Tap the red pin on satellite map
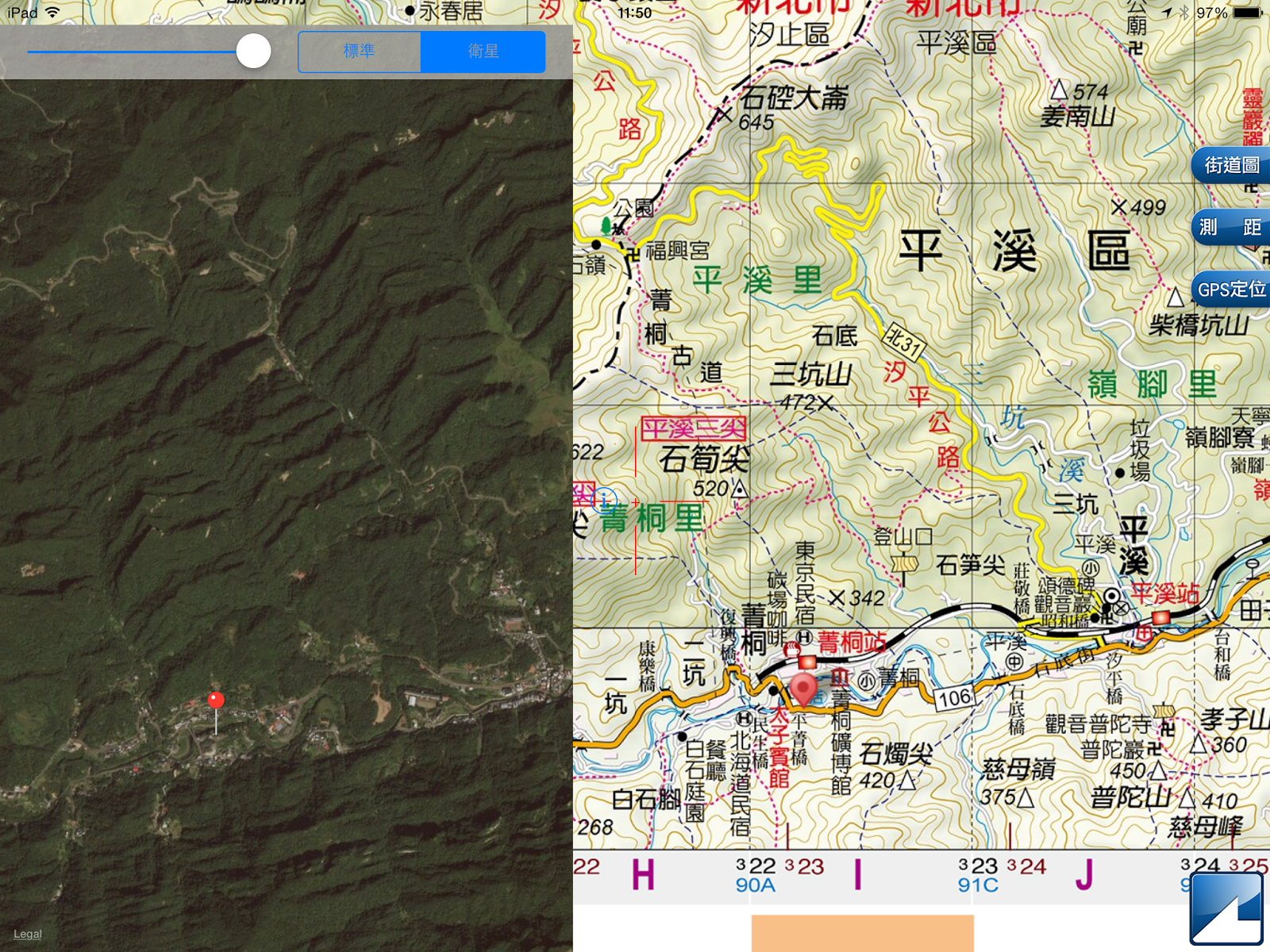1270x952 pixels. click(216, 701)
